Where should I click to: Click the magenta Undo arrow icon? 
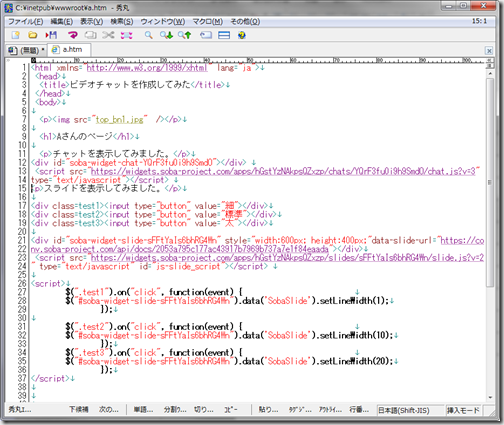point(73,35)
